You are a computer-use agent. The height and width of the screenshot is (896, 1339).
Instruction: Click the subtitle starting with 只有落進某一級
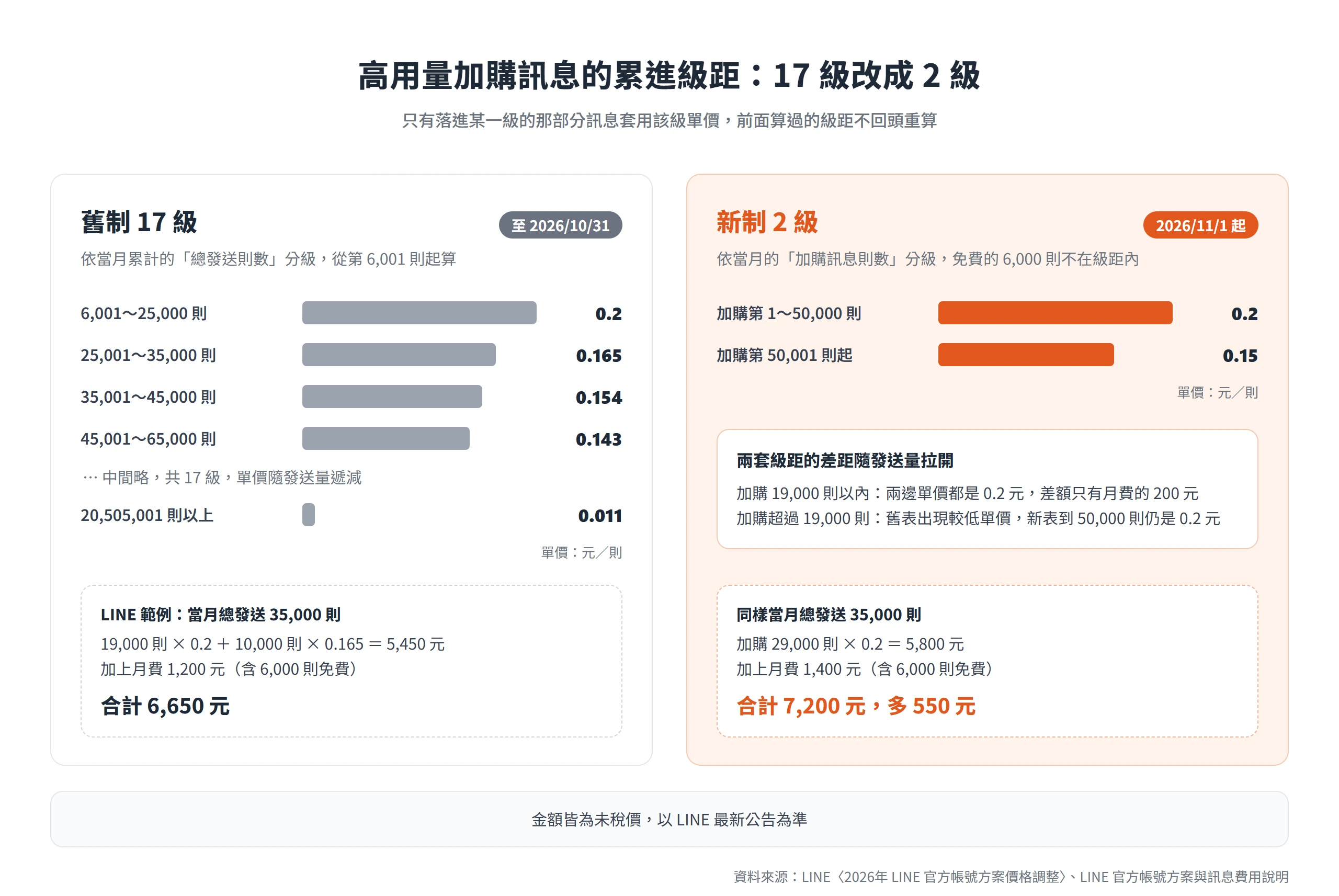tap(669, 121)
